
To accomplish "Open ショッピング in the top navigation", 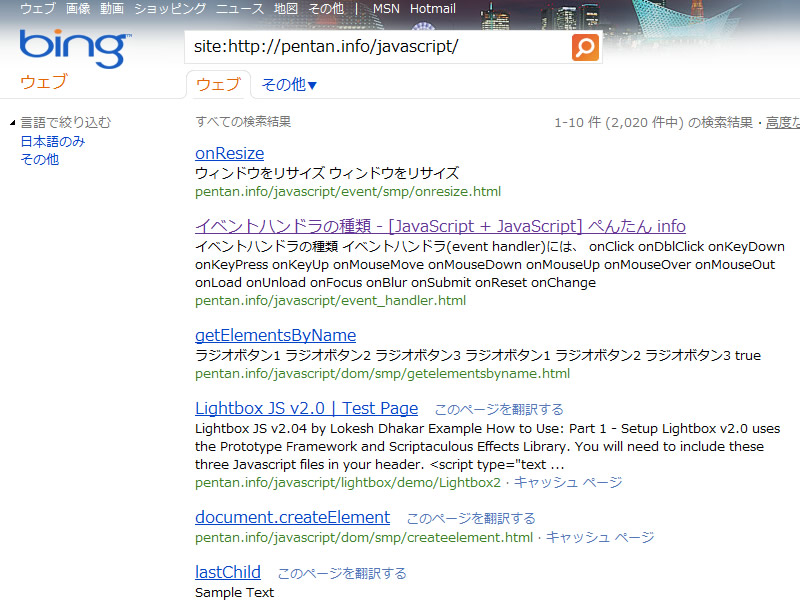I will coord(170,9).
